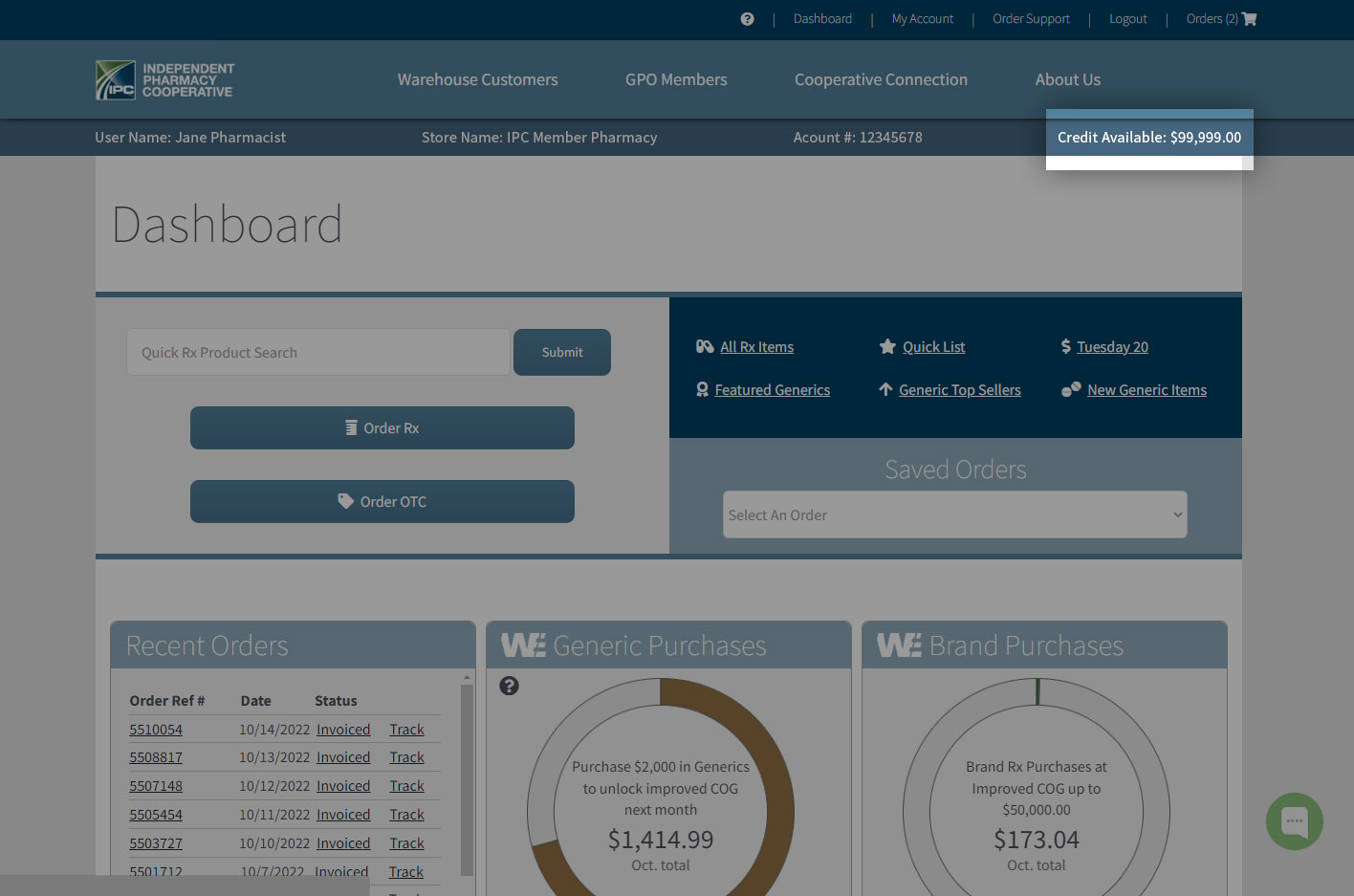Click Invoiced status for order 5505454

[343, 815]
